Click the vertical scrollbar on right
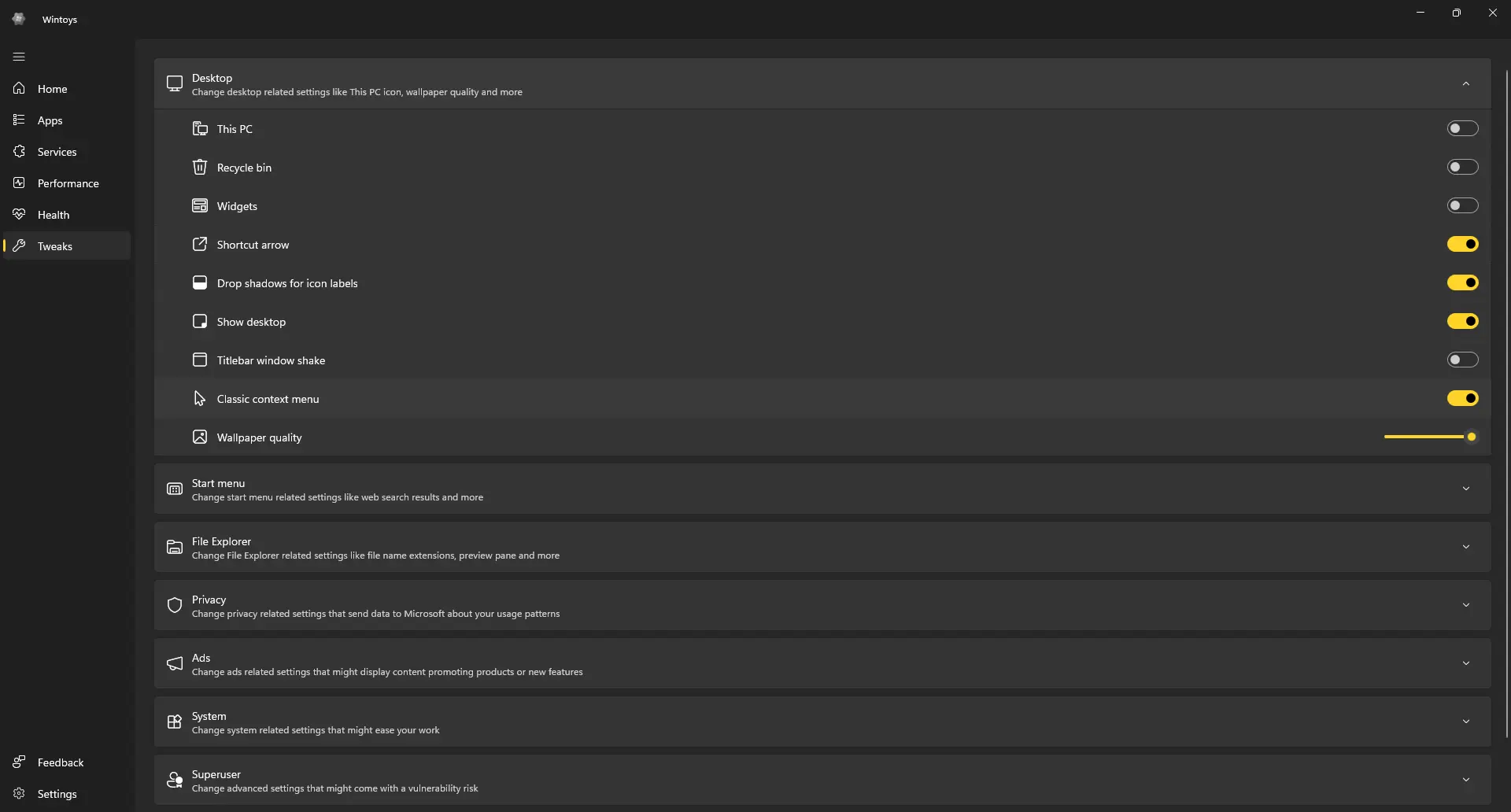Image resolution: width=1511 pixels, height=812 pixels. tap(1507, 403)
